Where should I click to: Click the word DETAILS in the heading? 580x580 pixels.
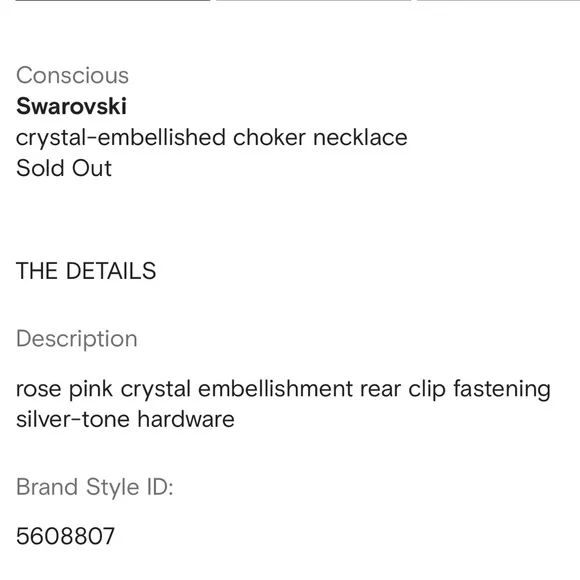pyautogui.click(x=111, y=271)
